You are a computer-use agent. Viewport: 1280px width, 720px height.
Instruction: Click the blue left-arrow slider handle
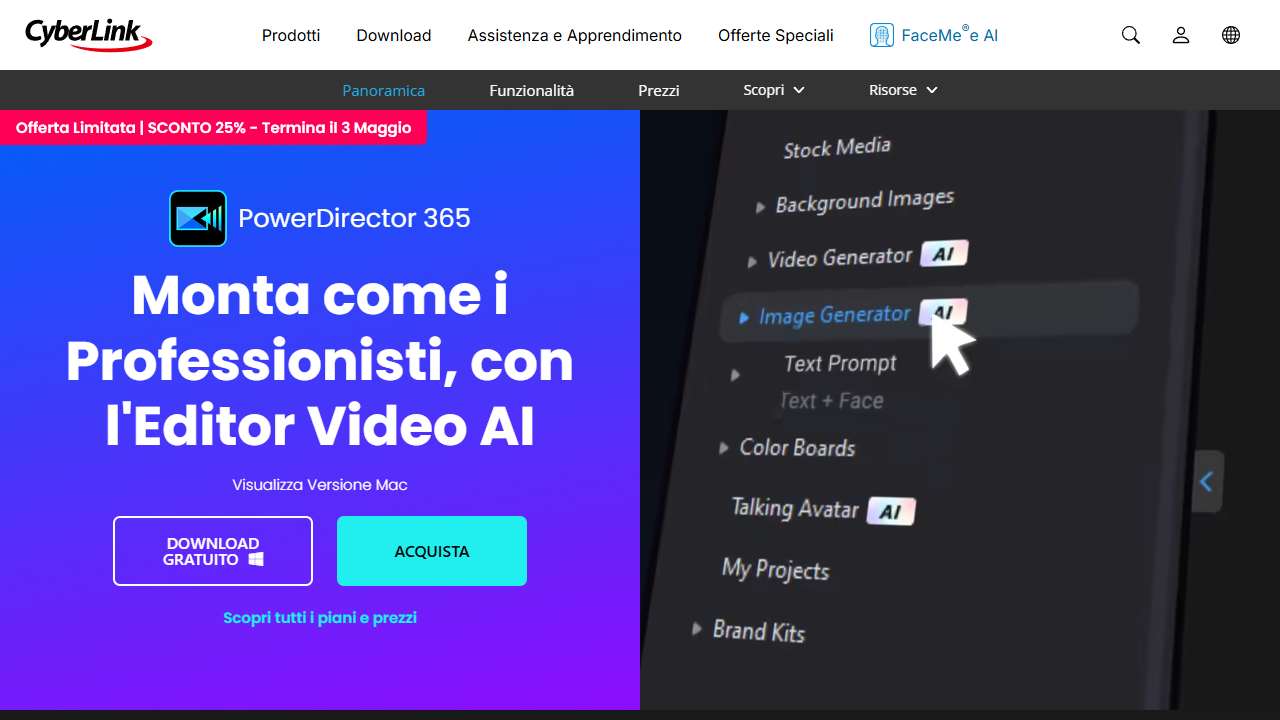point(1207,482)
